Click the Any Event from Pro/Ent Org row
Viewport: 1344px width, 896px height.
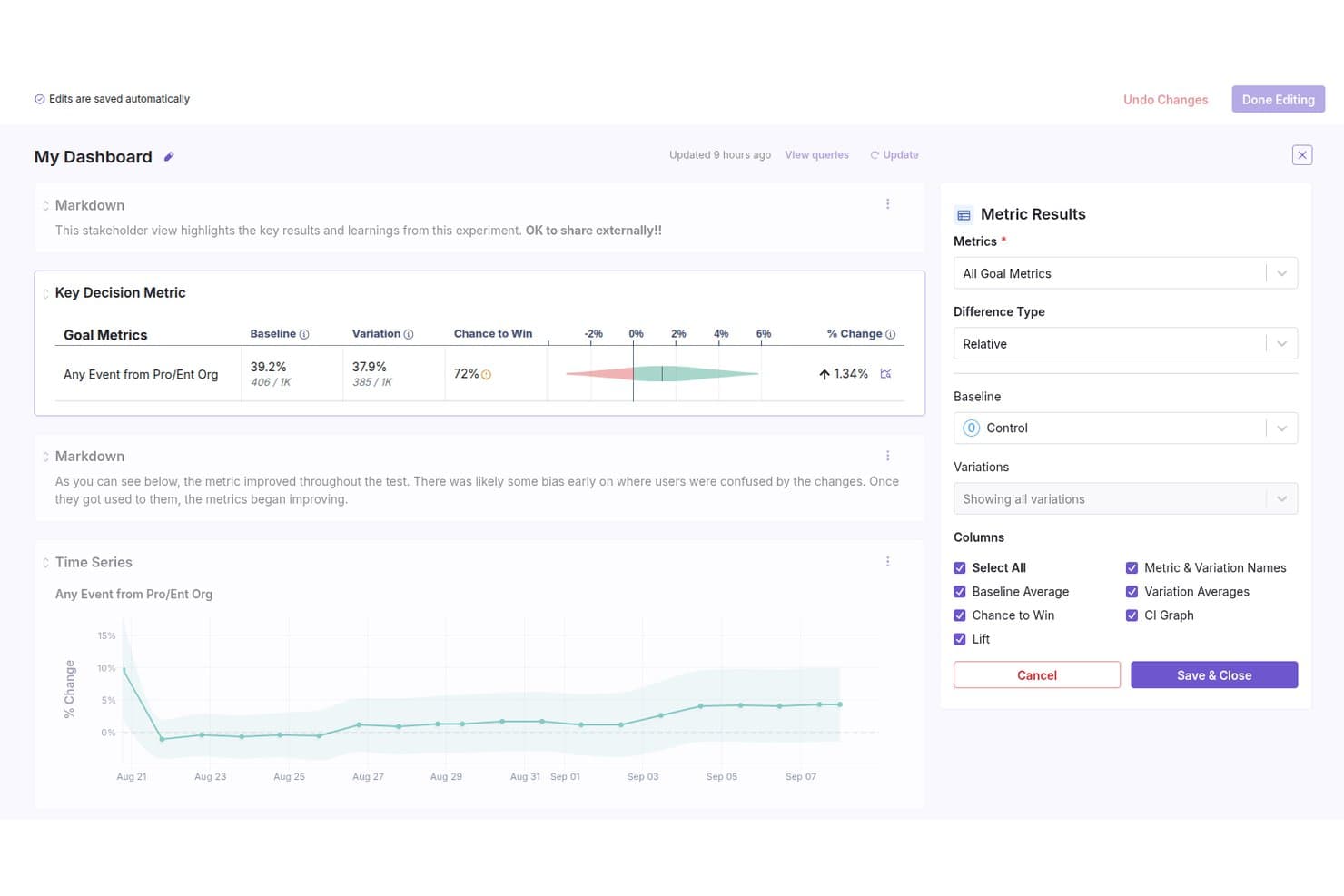pos(479,374)
